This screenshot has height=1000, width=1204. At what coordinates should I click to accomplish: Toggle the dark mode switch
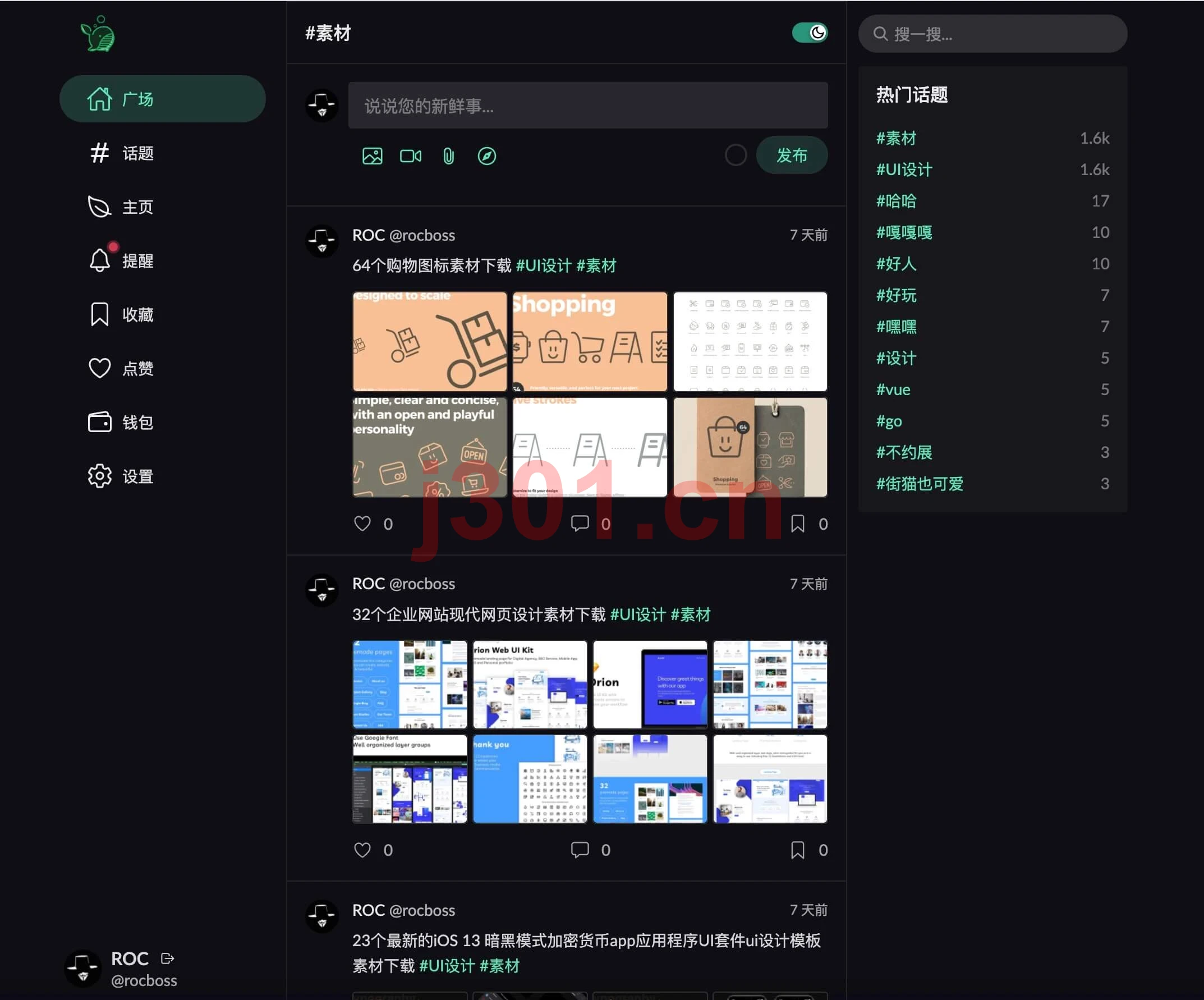click(x=809, y=33)
